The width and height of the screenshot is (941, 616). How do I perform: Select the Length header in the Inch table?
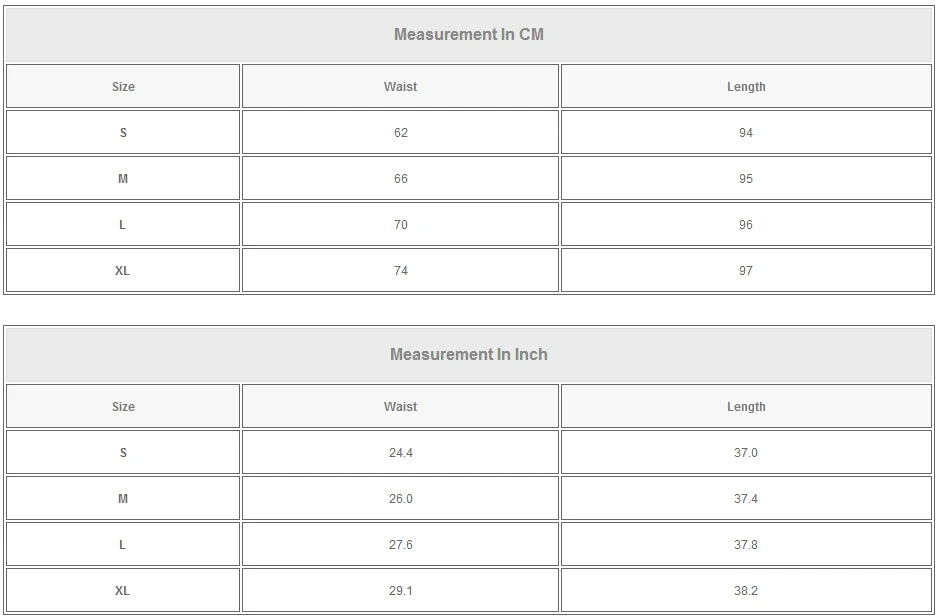(x=746, y=407)
